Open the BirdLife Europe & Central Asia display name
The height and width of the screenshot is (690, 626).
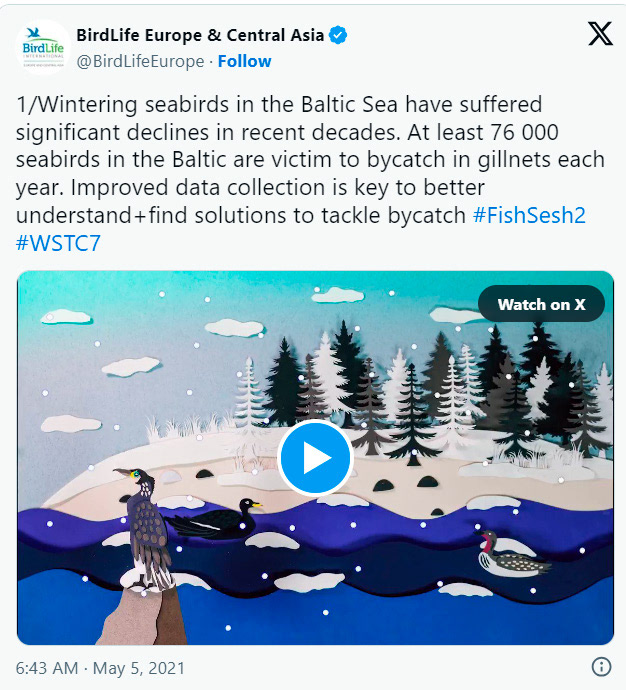(200, 35)
